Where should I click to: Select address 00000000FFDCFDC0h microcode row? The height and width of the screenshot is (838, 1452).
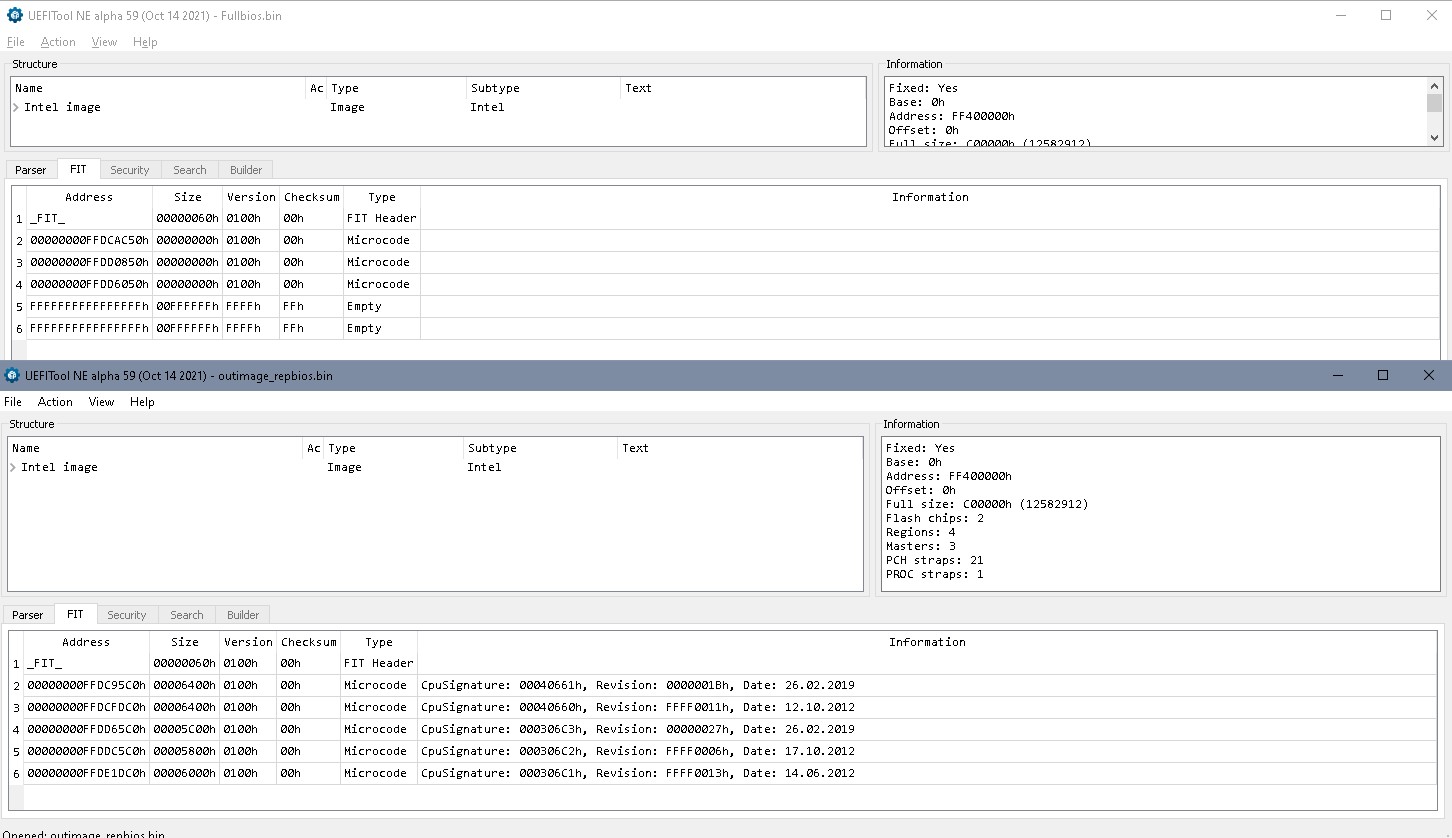tap(86, 707)
